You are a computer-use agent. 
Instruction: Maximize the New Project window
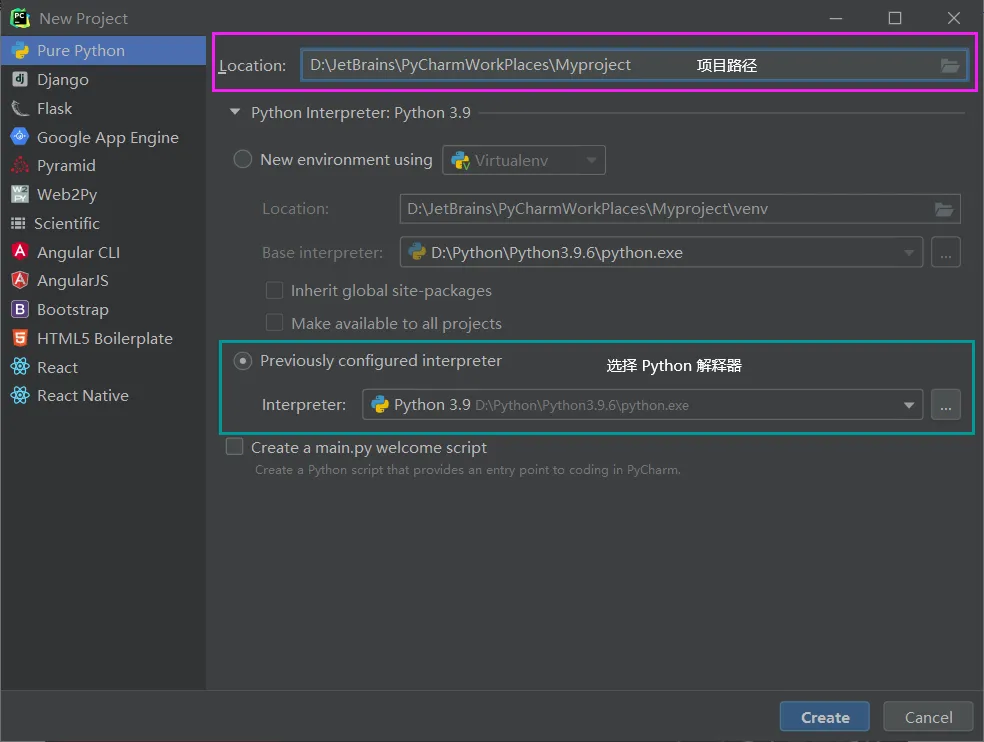coord(895,18)
